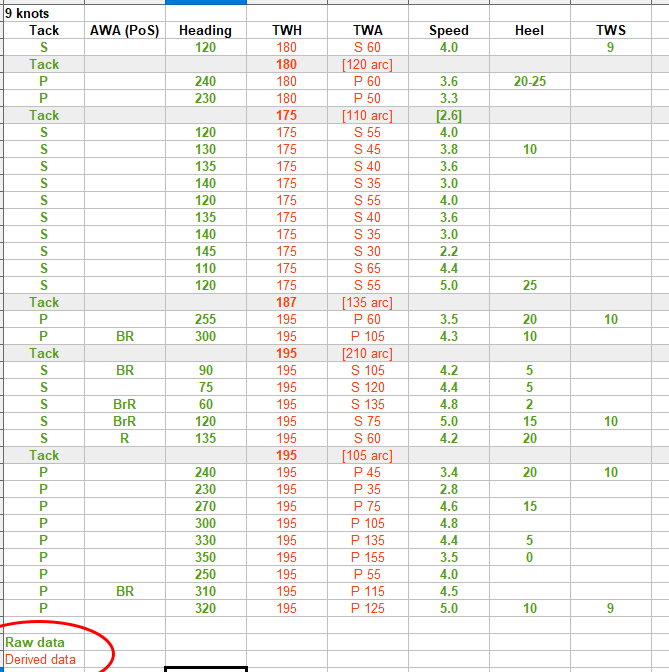The width and height of the screenshot is (669, 672).
Task: Click the 'P 45' TWA cell
Action: [368, 472]
